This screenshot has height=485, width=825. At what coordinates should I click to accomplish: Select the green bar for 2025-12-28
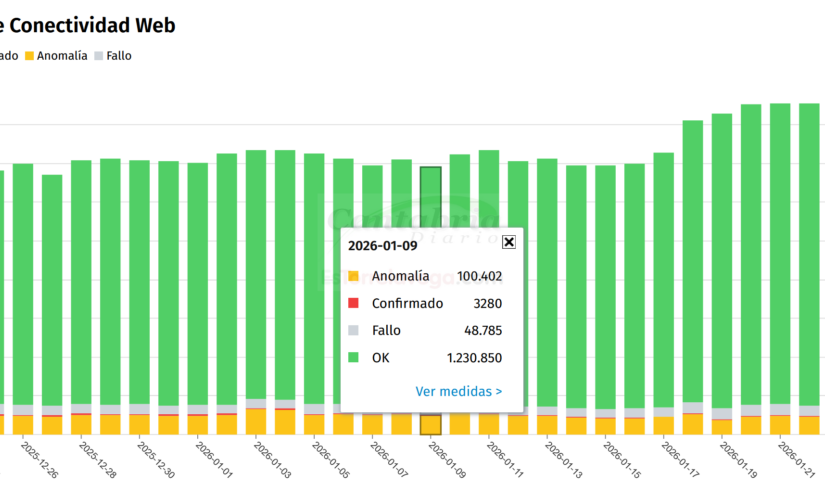point(81,280)
